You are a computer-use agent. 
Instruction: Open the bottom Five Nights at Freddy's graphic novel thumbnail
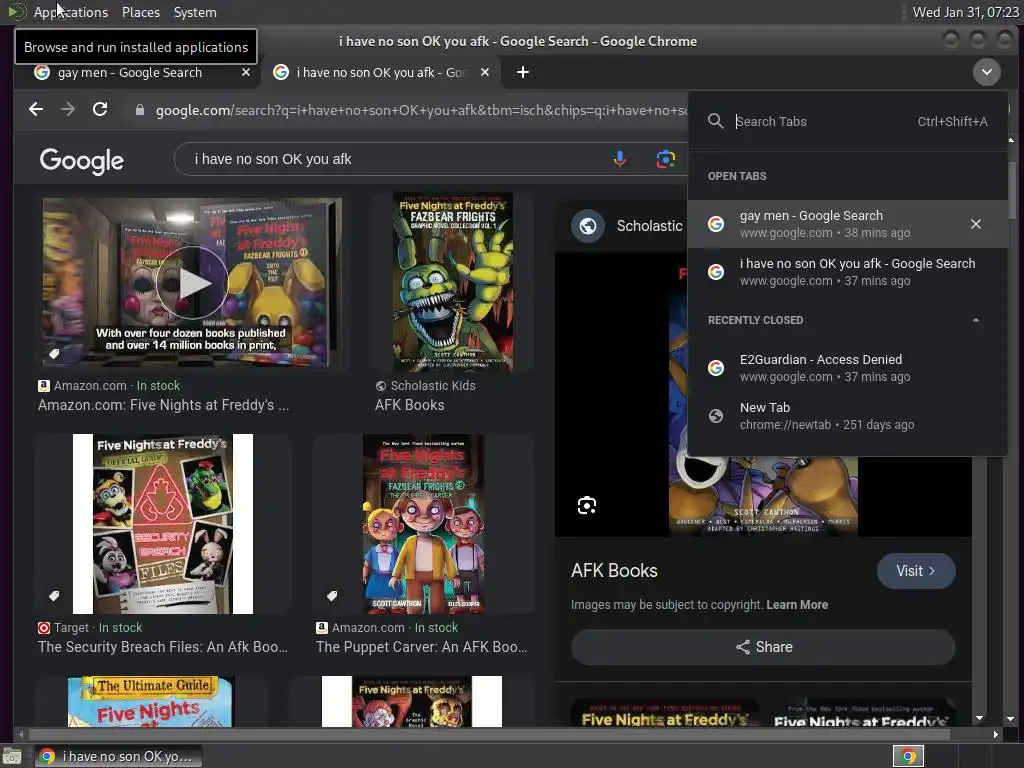411,701
